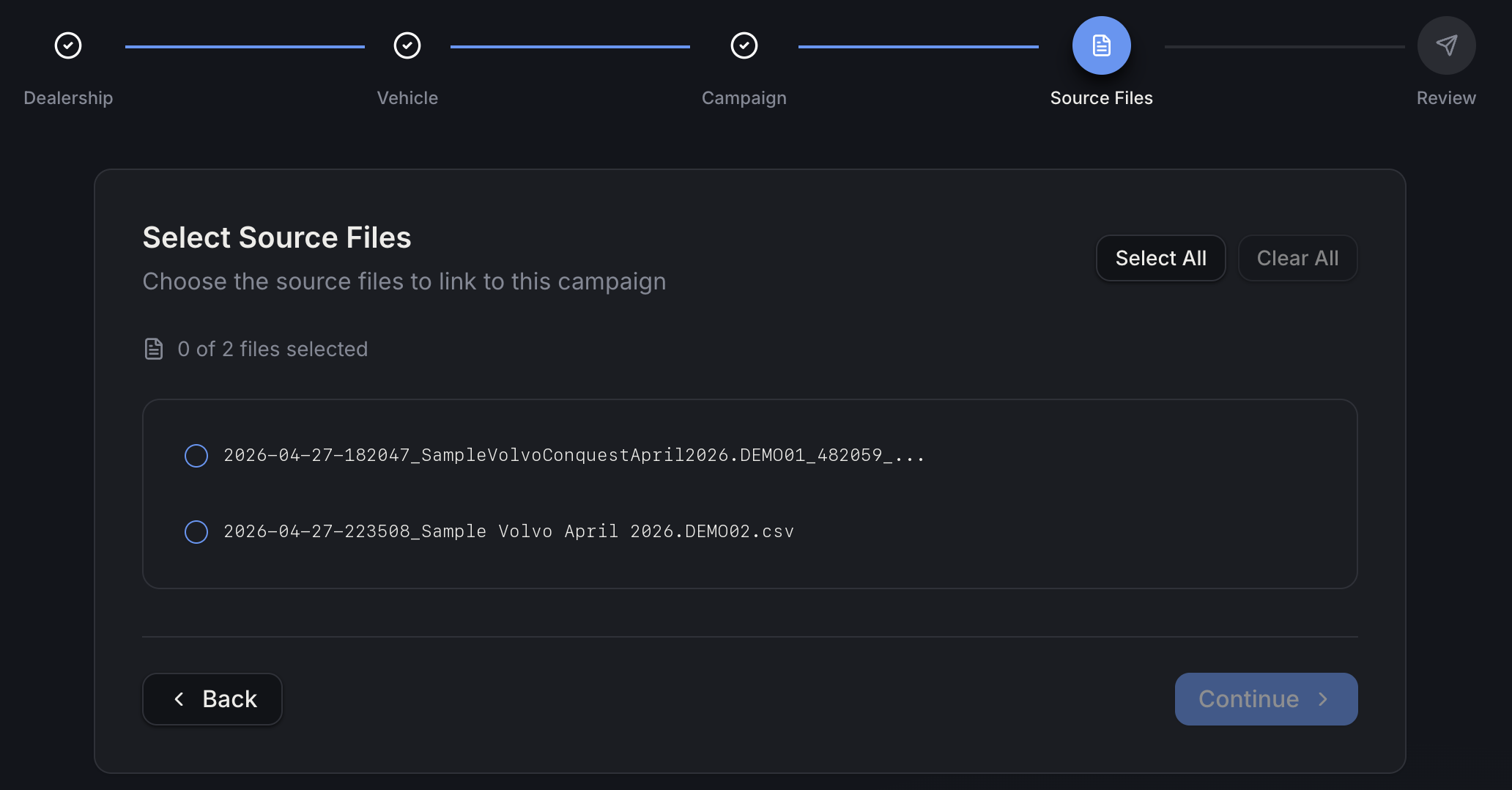1512x790 pixels.
Task: Open the Vehicle step label
Action: coord(407,98)
